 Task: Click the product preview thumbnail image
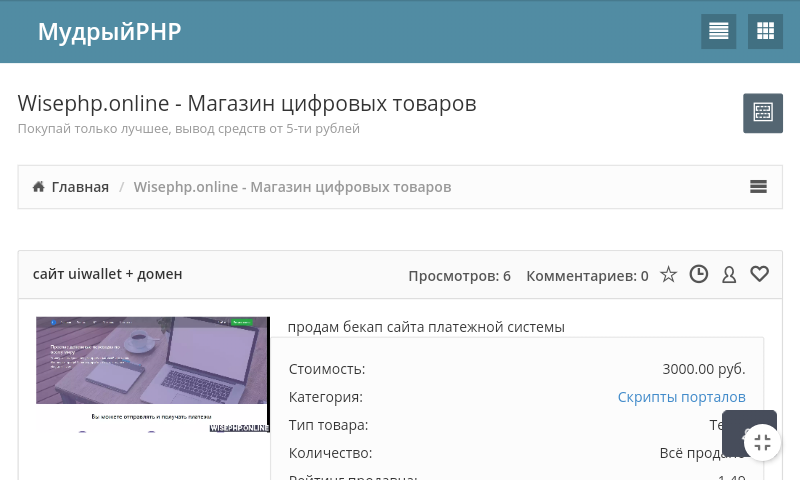pos(153,374)
